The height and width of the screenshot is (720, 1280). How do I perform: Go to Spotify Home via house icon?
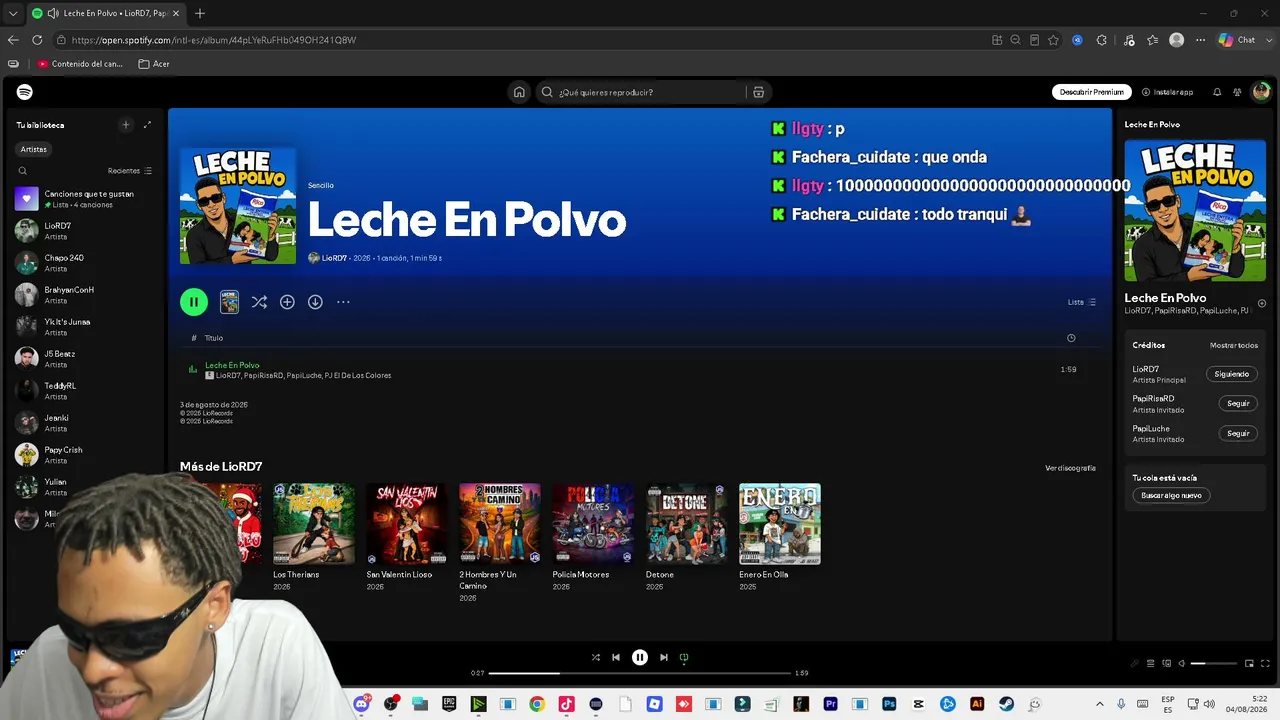coord(519,92)
